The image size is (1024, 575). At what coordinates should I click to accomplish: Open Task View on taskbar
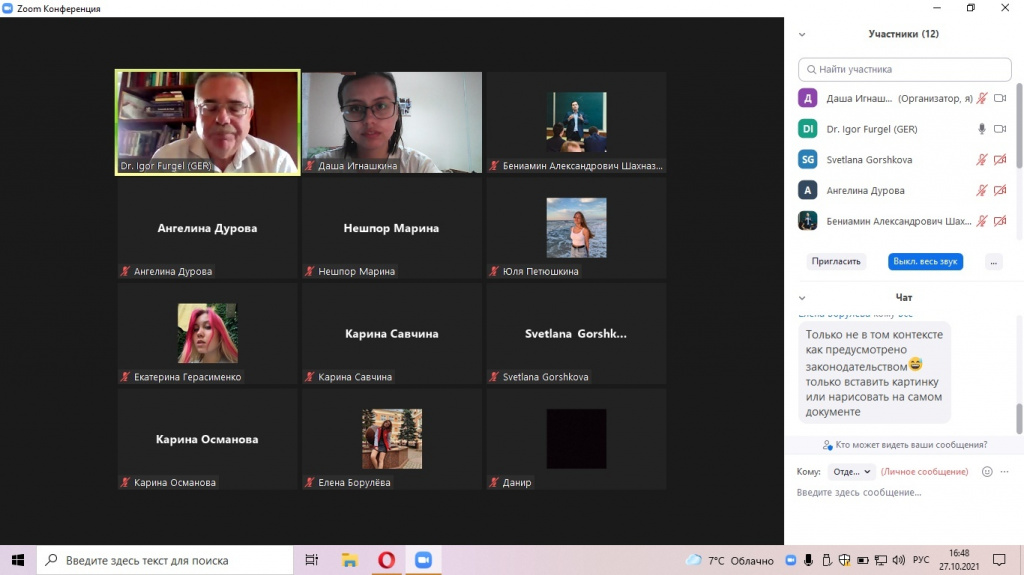312,560
